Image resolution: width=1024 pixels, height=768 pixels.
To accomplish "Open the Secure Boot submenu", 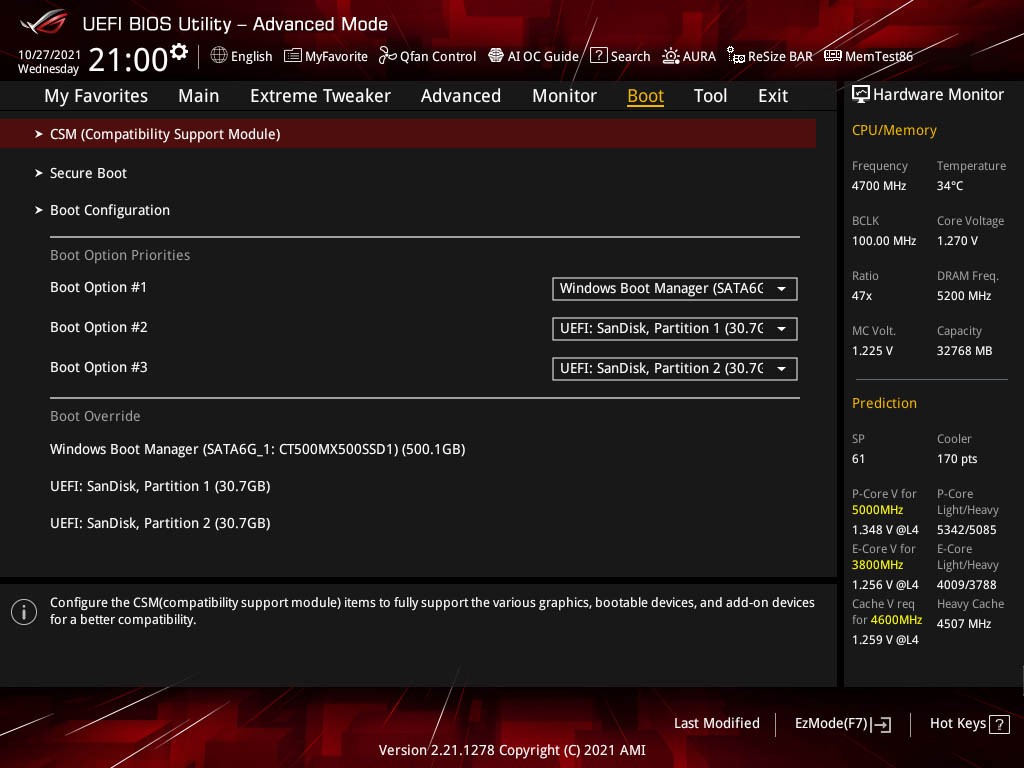I will tap(88, 173).
